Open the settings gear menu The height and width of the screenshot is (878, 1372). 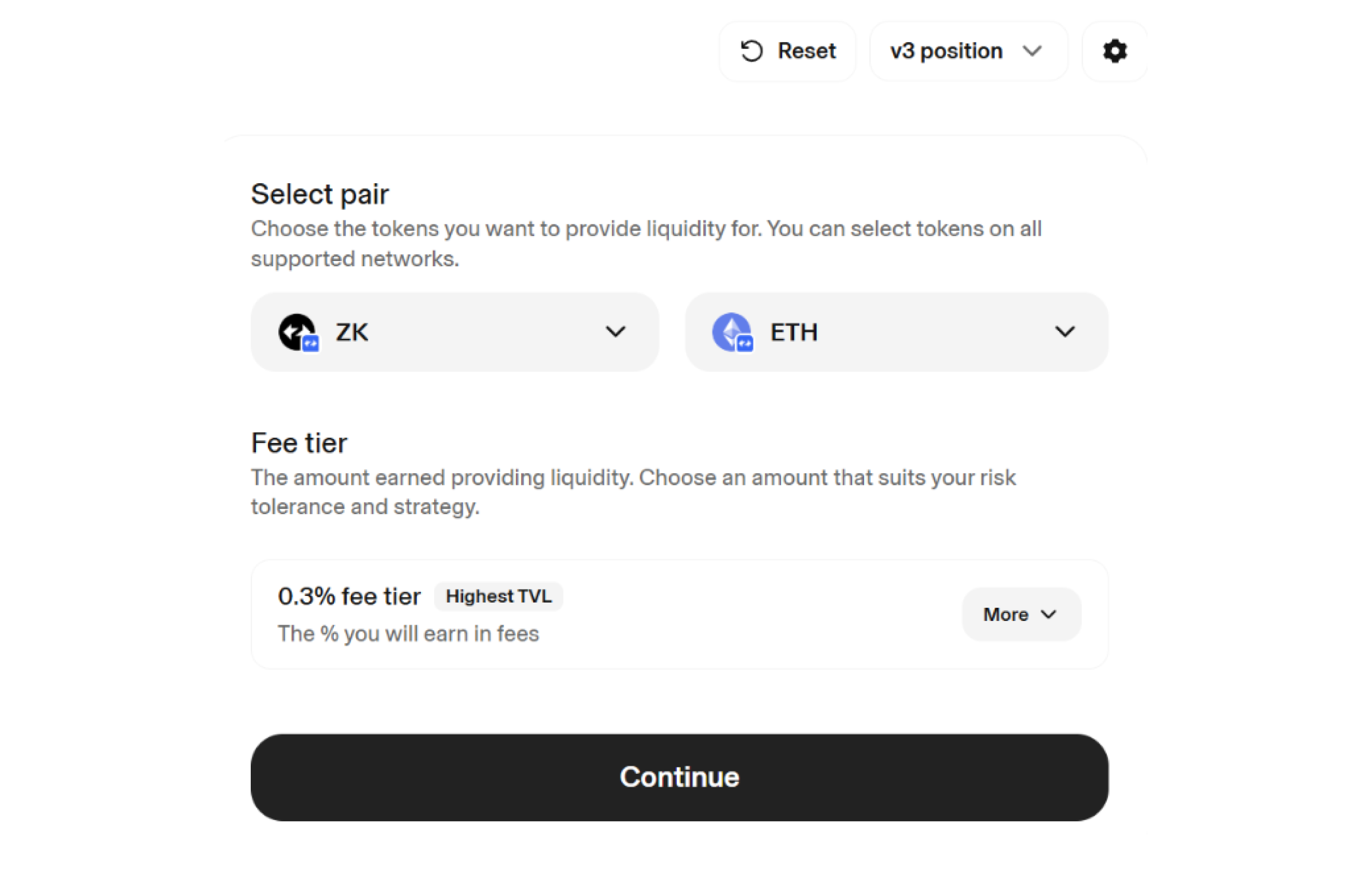coord(1114,51)
